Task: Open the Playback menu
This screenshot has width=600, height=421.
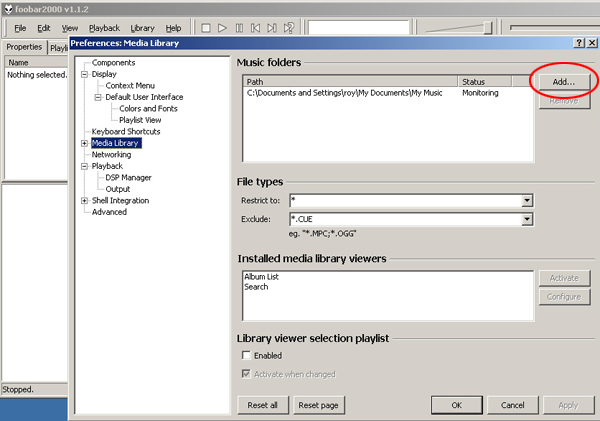Action: [x=104, y=28]
